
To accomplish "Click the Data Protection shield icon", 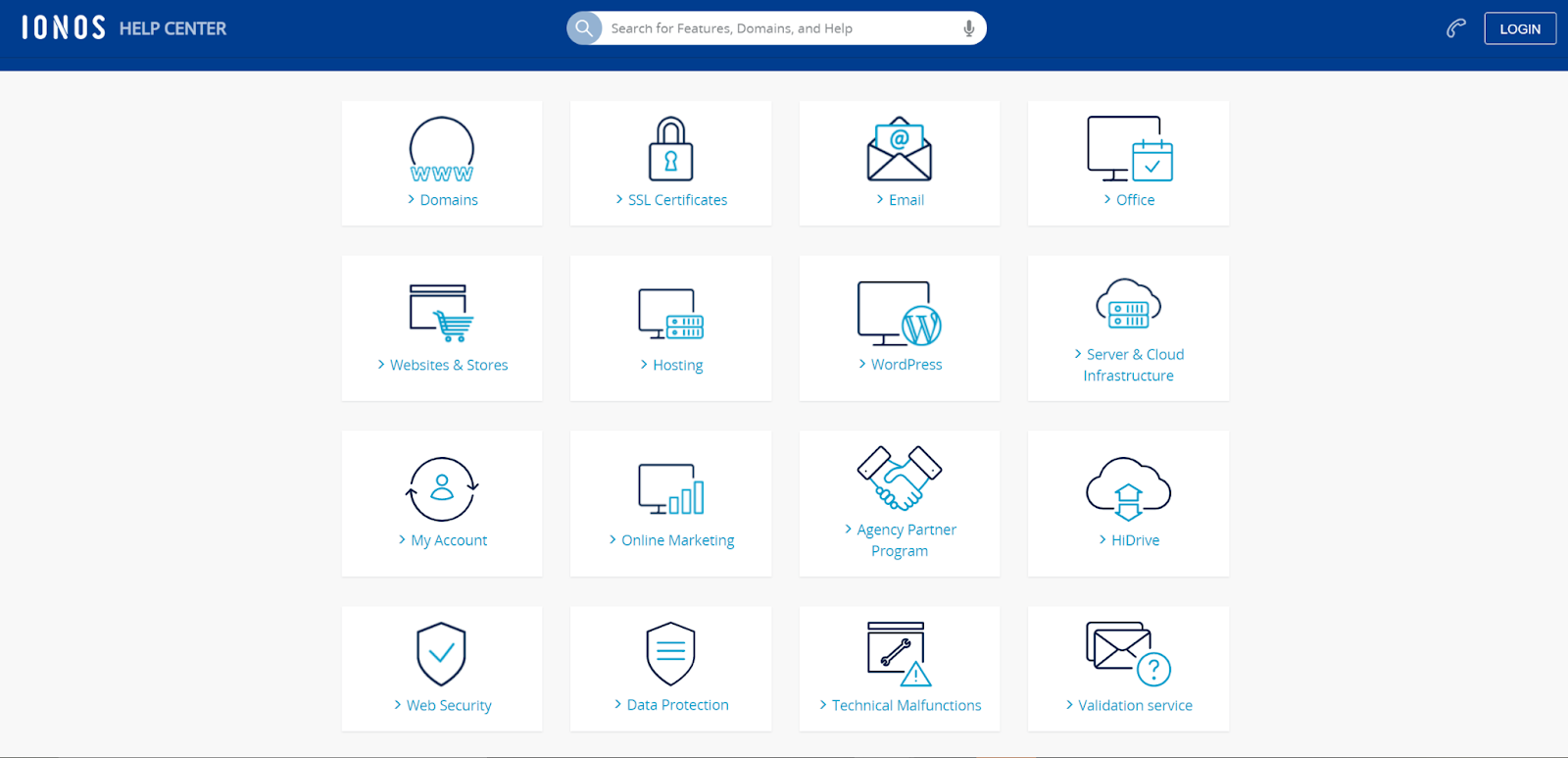I will pyautogui.click(x=671, y=654).
